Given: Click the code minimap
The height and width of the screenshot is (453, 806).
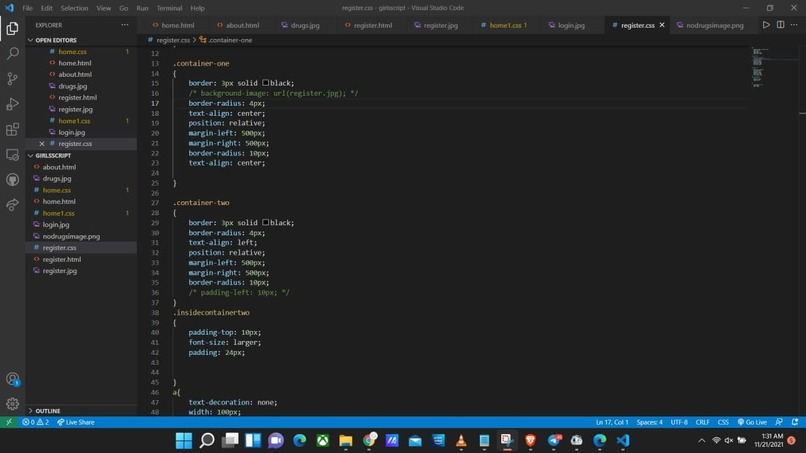Looking at the screenshot, I should click(758, 67).
